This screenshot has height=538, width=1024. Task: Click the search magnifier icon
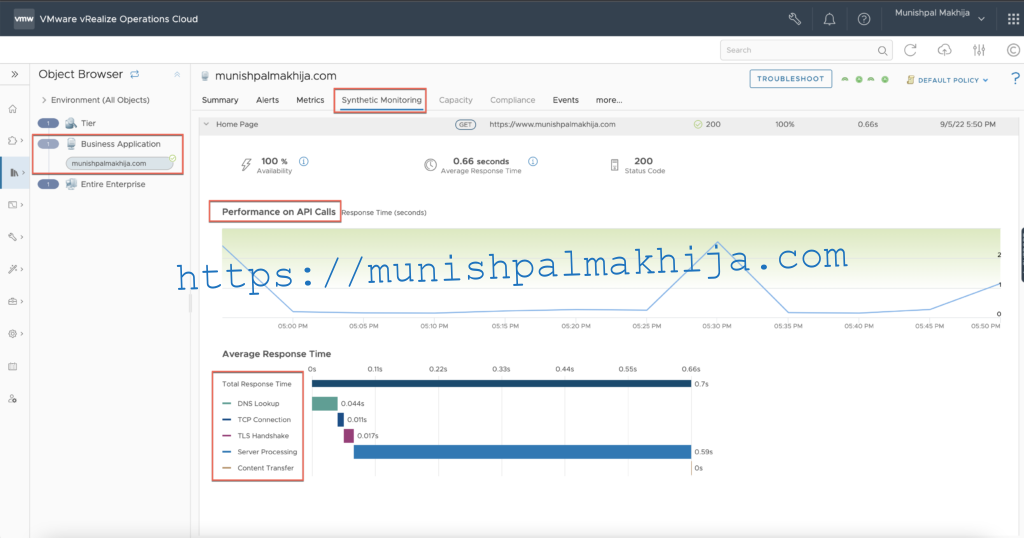coord(882,50)
